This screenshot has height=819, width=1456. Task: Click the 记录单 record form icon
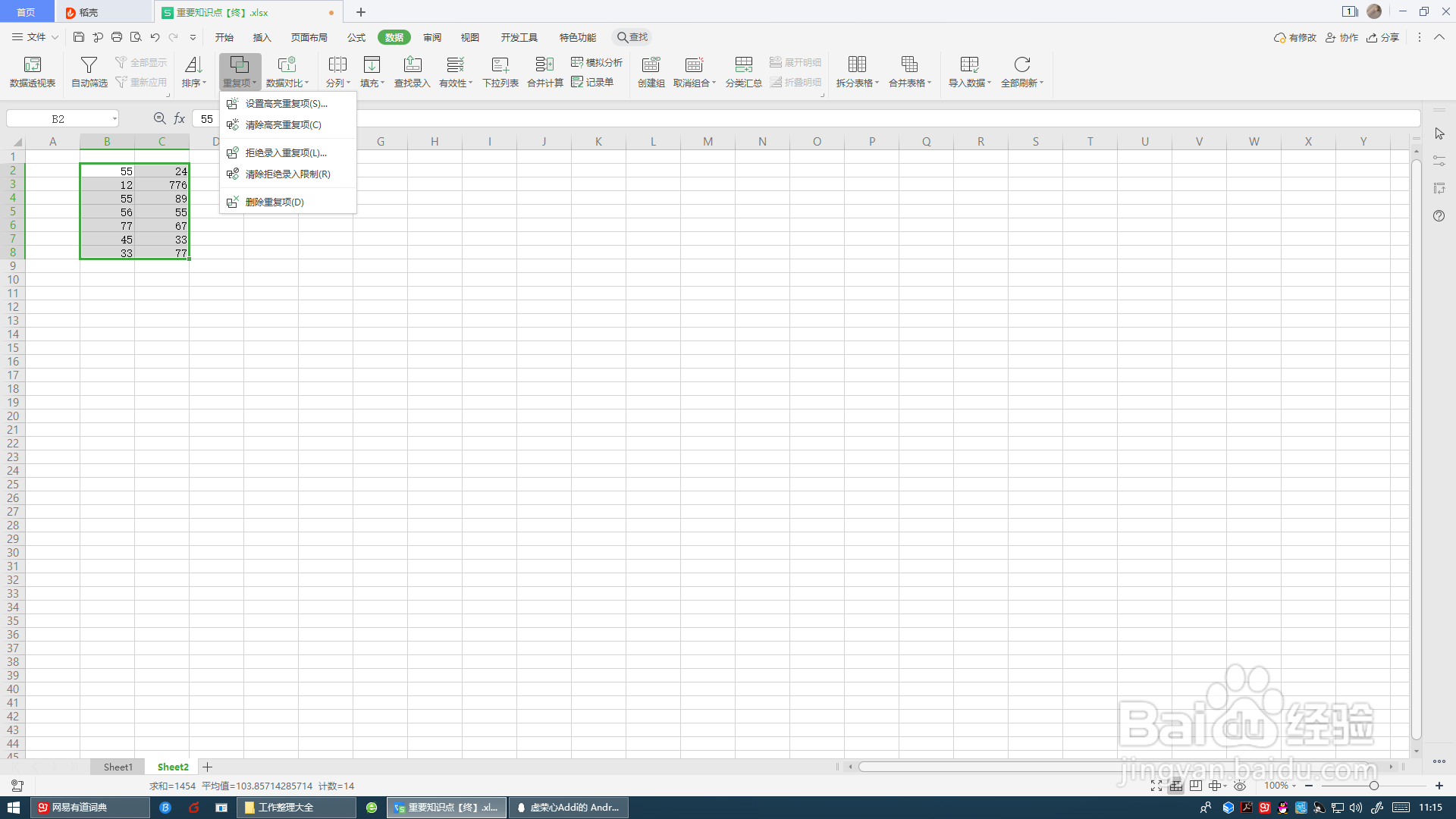click(x=578, y=82)
